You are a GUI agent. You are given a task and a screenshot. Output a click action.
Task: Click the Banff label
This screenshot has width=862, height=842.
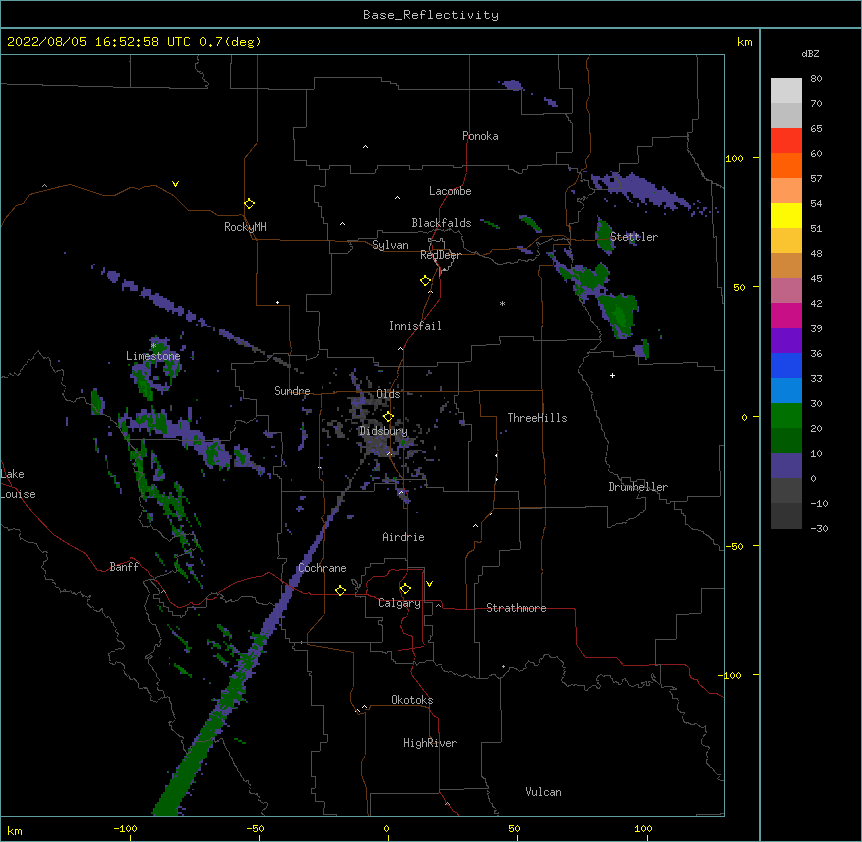click(124, 567)
